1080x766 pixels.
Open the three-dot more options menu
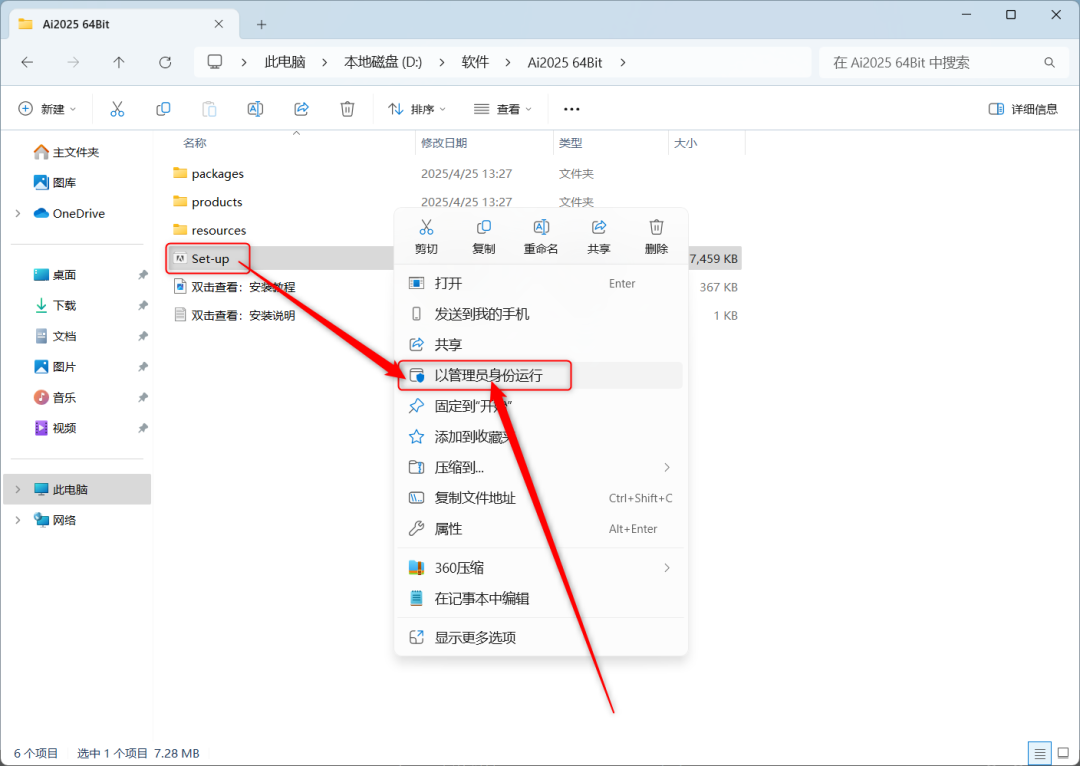[x=572, y=109]
